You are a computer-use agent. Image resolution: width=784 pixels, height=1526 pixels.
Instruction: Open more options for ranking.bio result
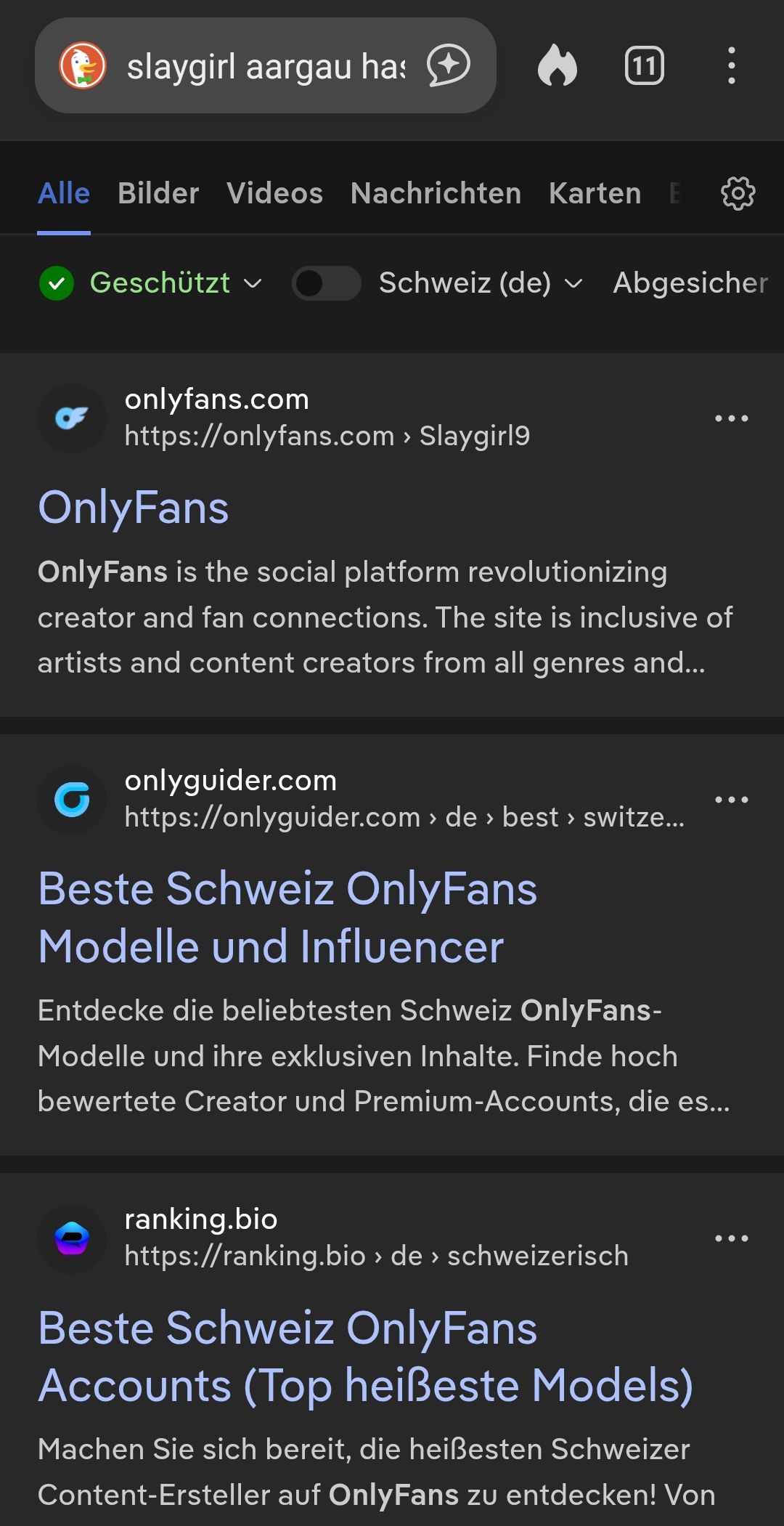click(731, 1238)
